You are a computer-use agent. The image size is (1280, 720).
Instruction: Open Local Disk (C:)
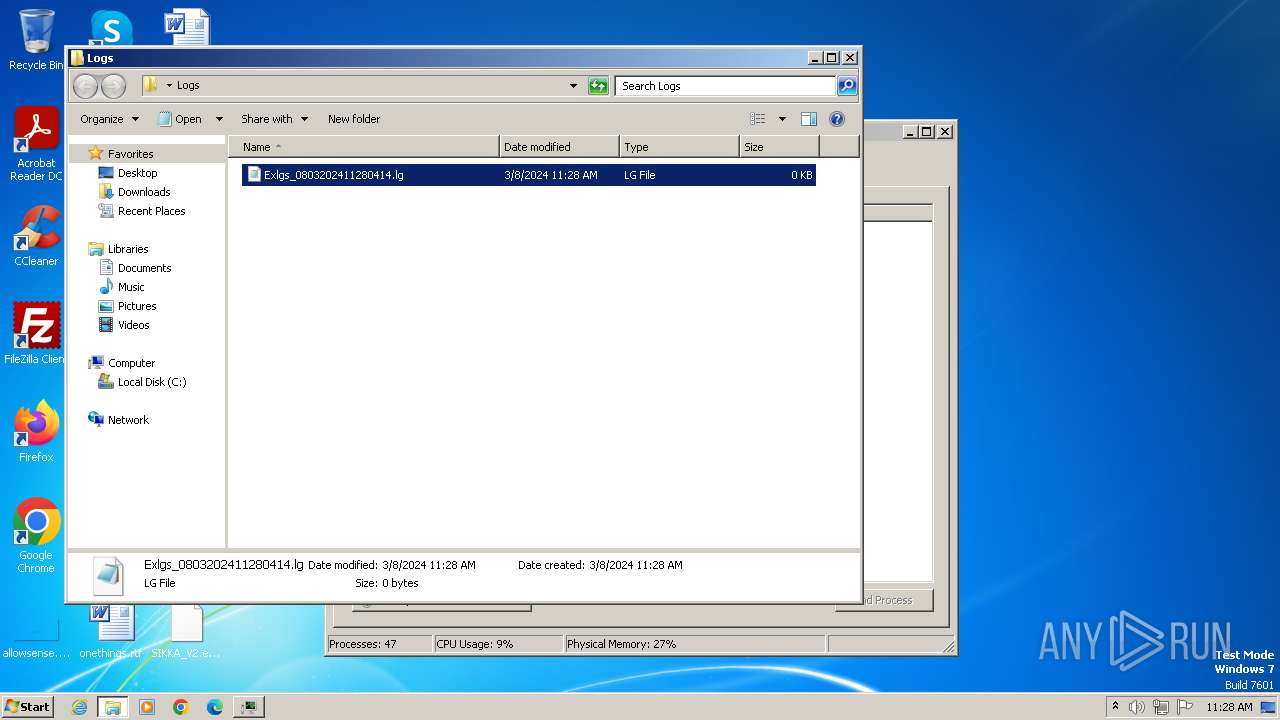click(152, 382)
